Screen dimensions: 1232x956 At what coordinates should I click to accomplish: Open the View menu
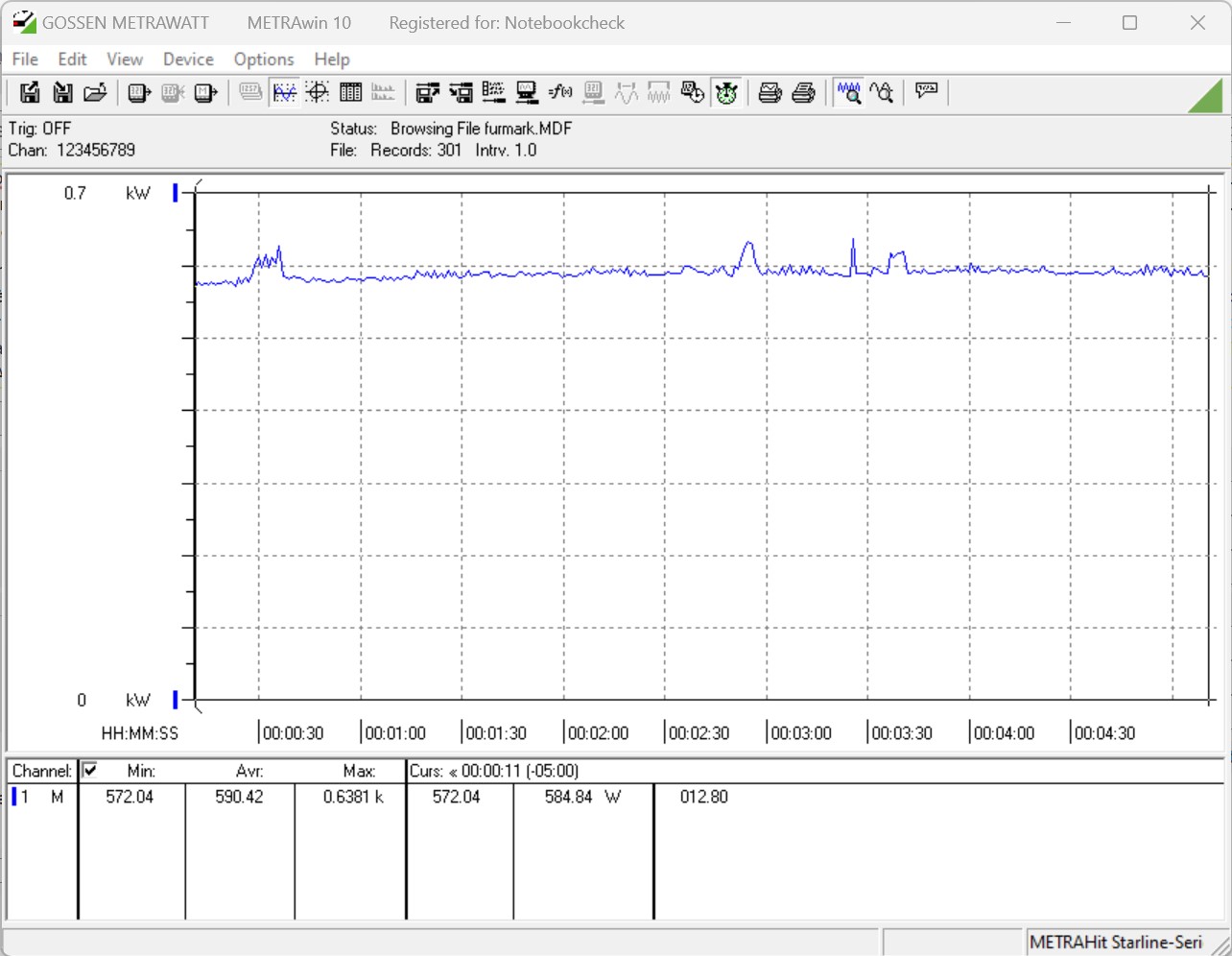click(x=125, y=60)
